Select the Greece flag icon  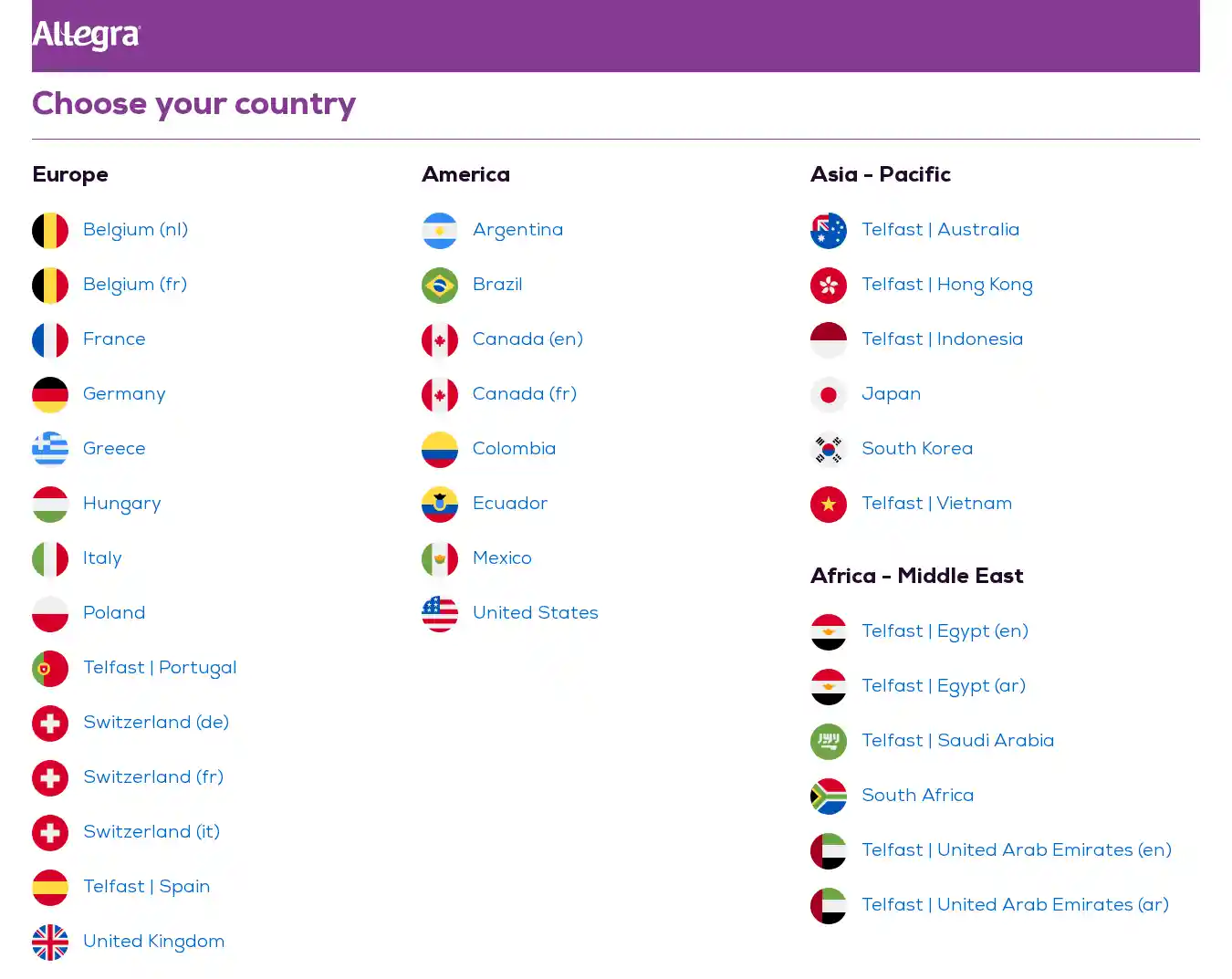(x=50, y=450)
